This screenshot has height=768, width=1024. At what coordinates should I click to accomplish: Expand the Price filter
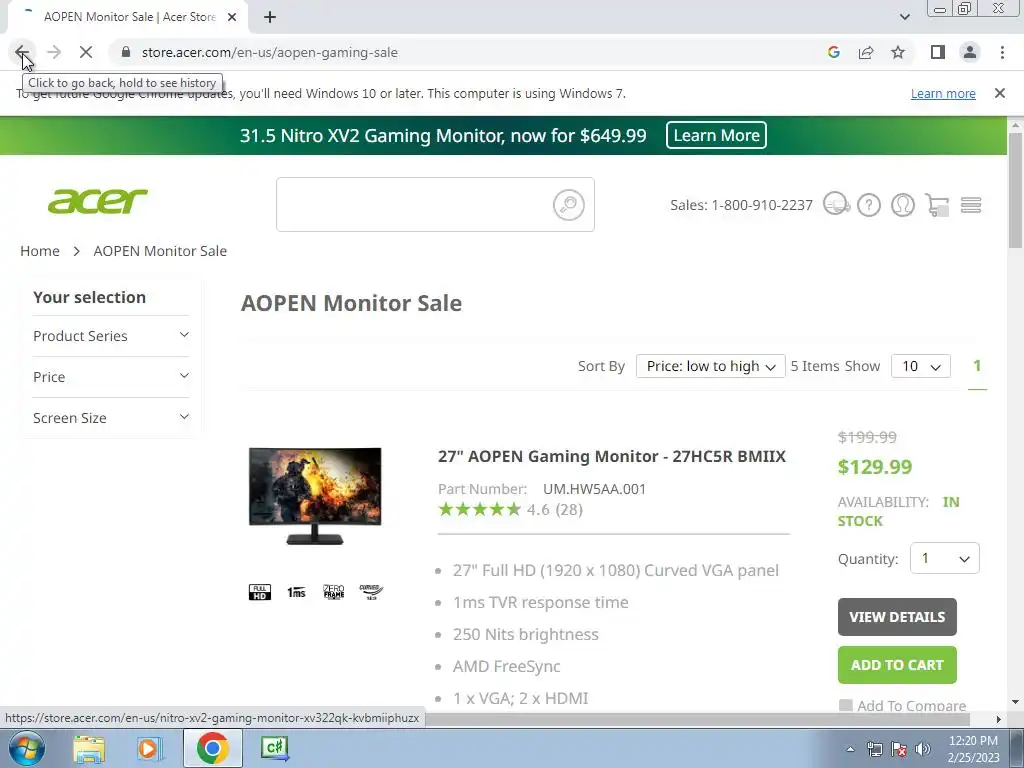coord(111,377)
